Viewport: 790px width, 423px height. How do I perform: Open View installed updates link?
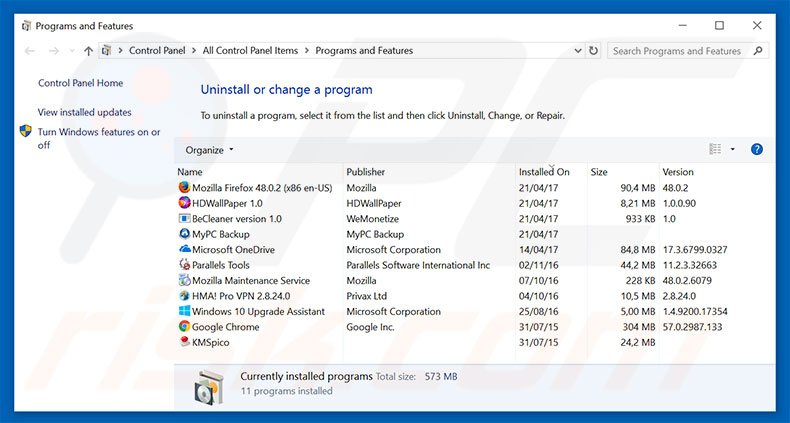tap(85, 112)
